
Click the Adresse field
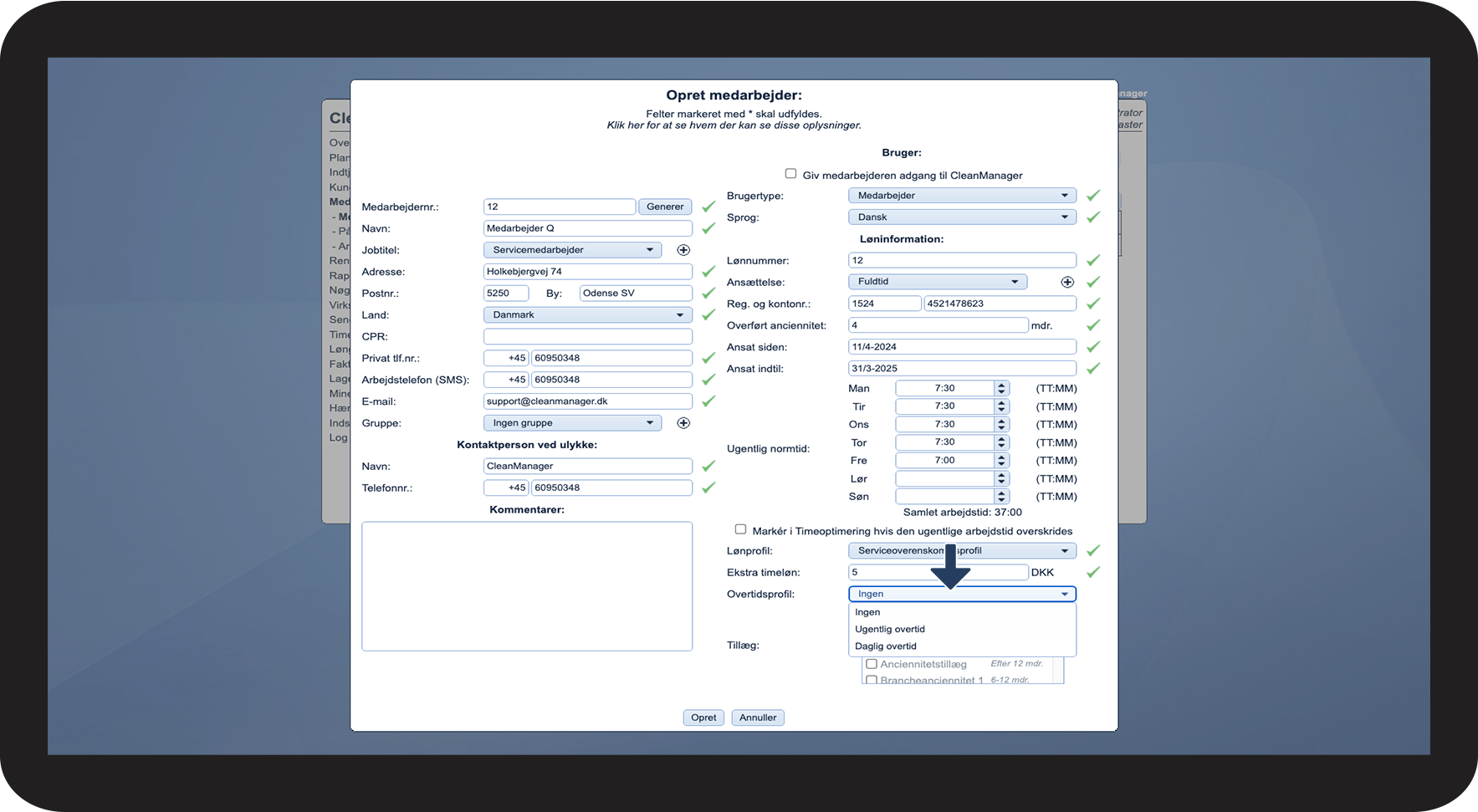(x=588, y=272)
